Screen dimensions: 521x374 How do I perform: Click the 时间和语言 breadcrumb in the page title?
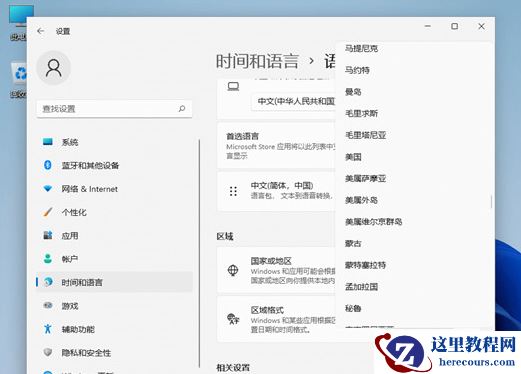[x=257, y=61]
